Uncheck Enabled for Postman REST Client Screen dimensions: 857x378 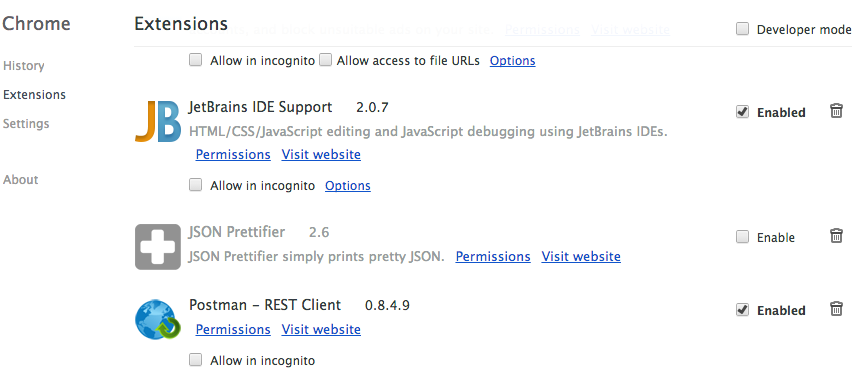click(x=742, y=310)
